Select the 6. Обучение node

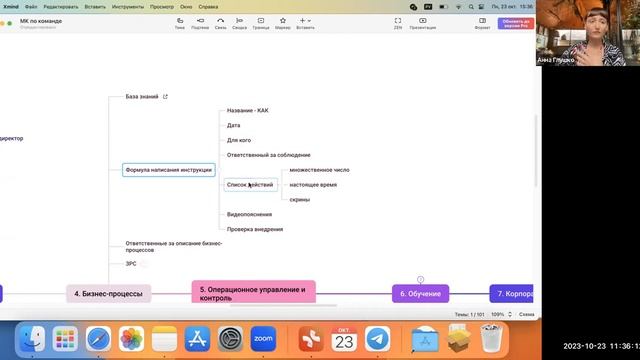pyautogui.click(x=420, y=293)
